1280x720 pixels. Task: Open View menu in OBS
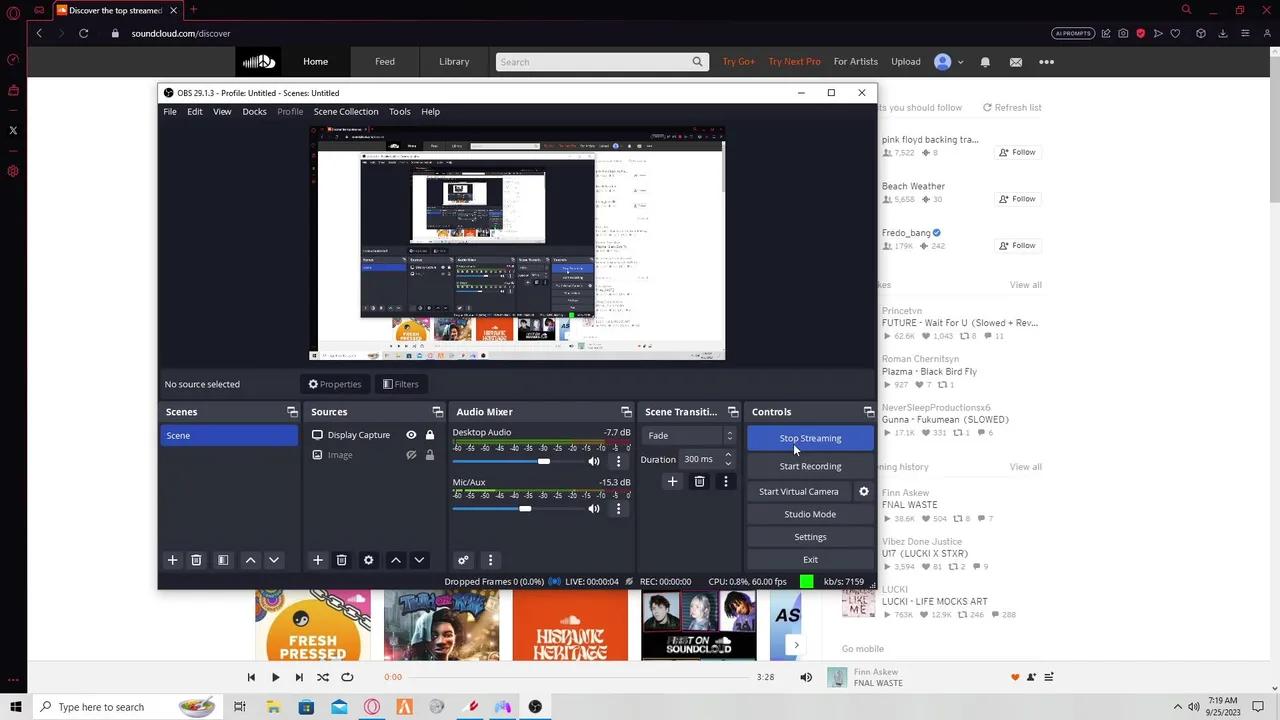tap(222, 111)
